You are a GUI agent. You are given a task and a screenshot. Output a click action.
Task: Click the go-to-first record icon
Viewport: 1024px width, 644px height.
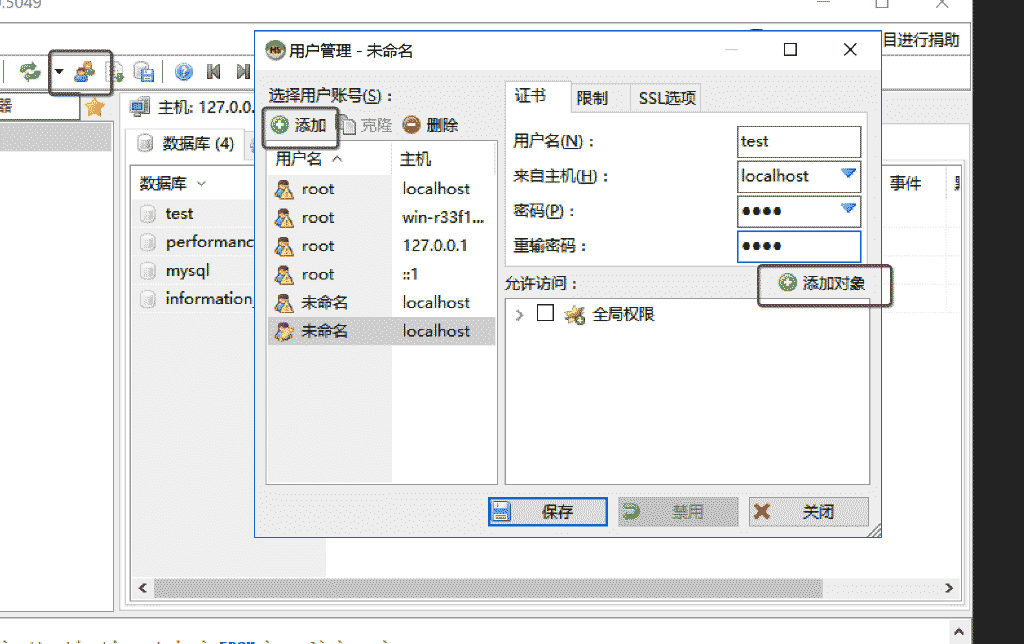click(213, 71)
